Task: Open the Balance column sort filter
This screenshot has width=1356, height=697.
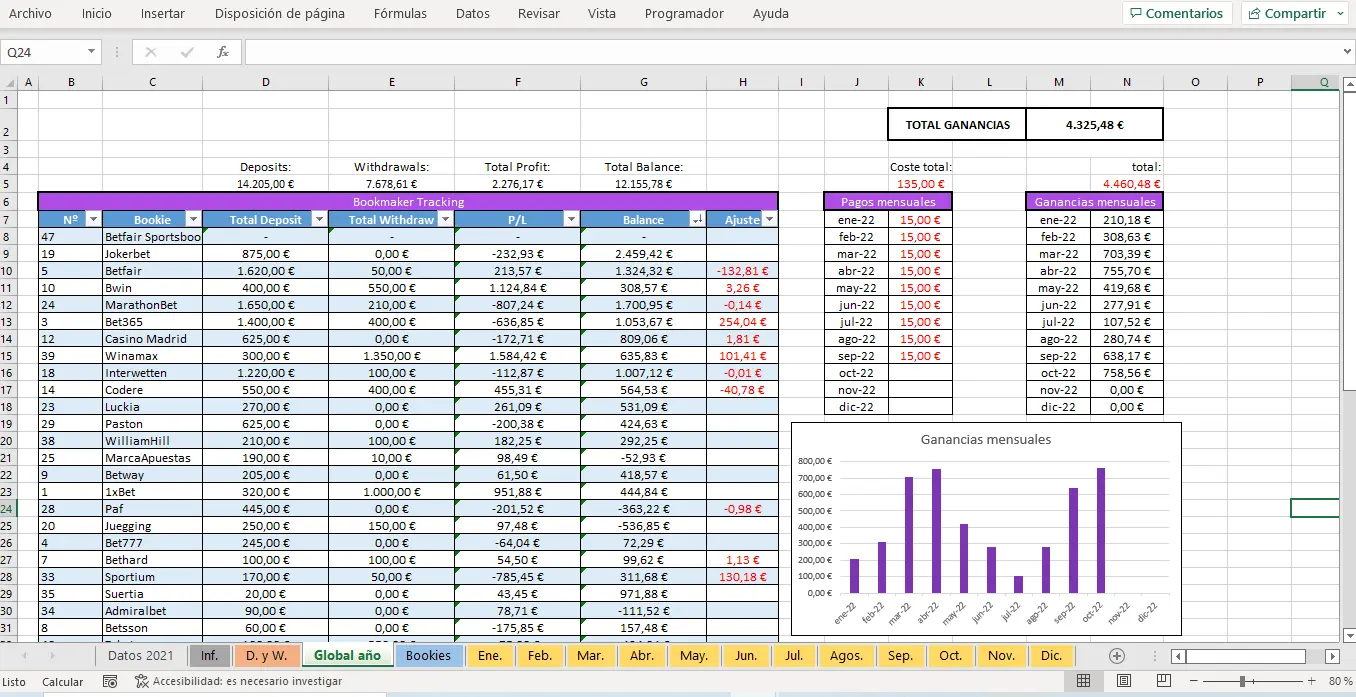Action: (x=697, y=220)
